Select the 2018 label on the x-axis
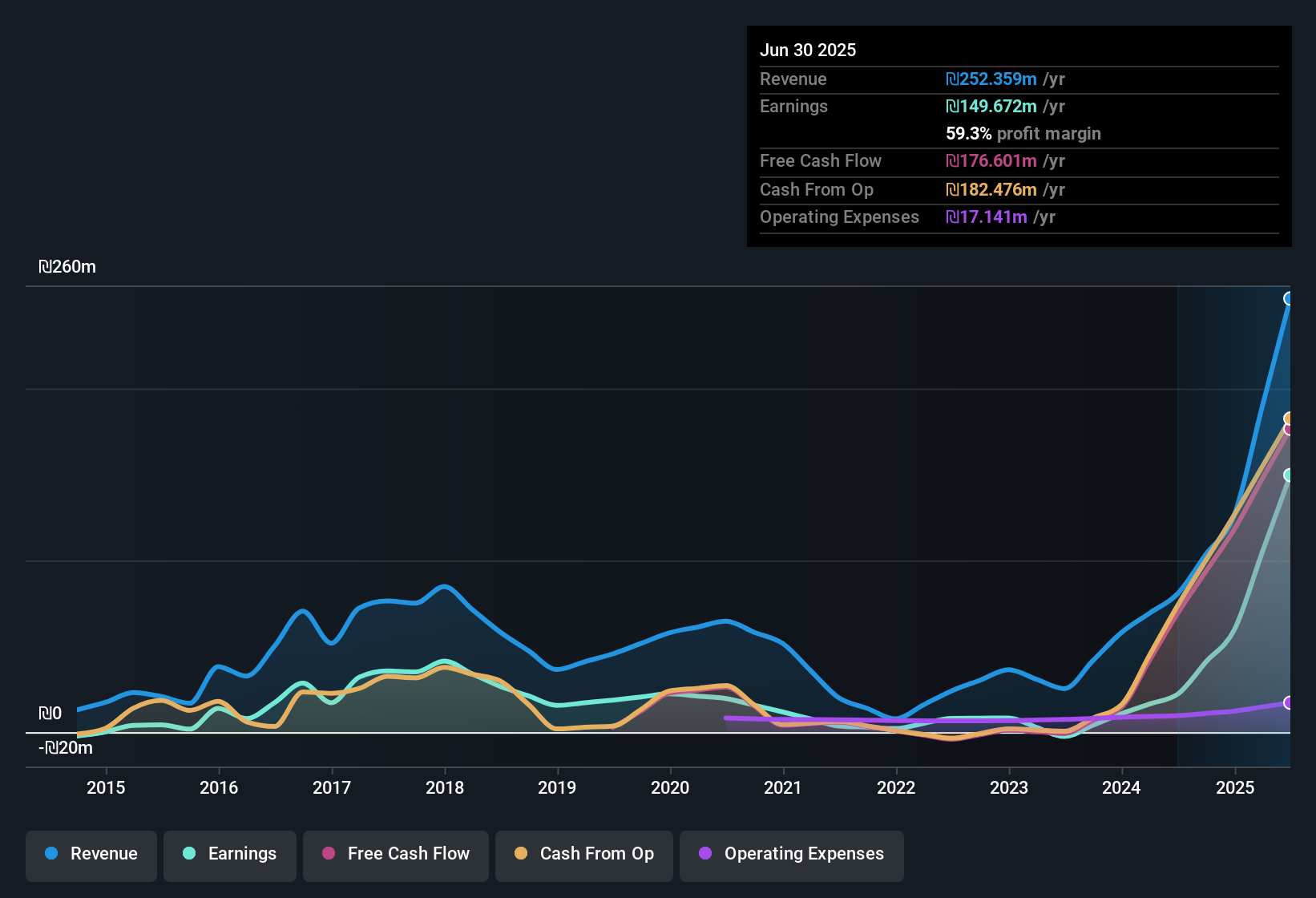The image size is (1316, 898). tap(444, 787)
